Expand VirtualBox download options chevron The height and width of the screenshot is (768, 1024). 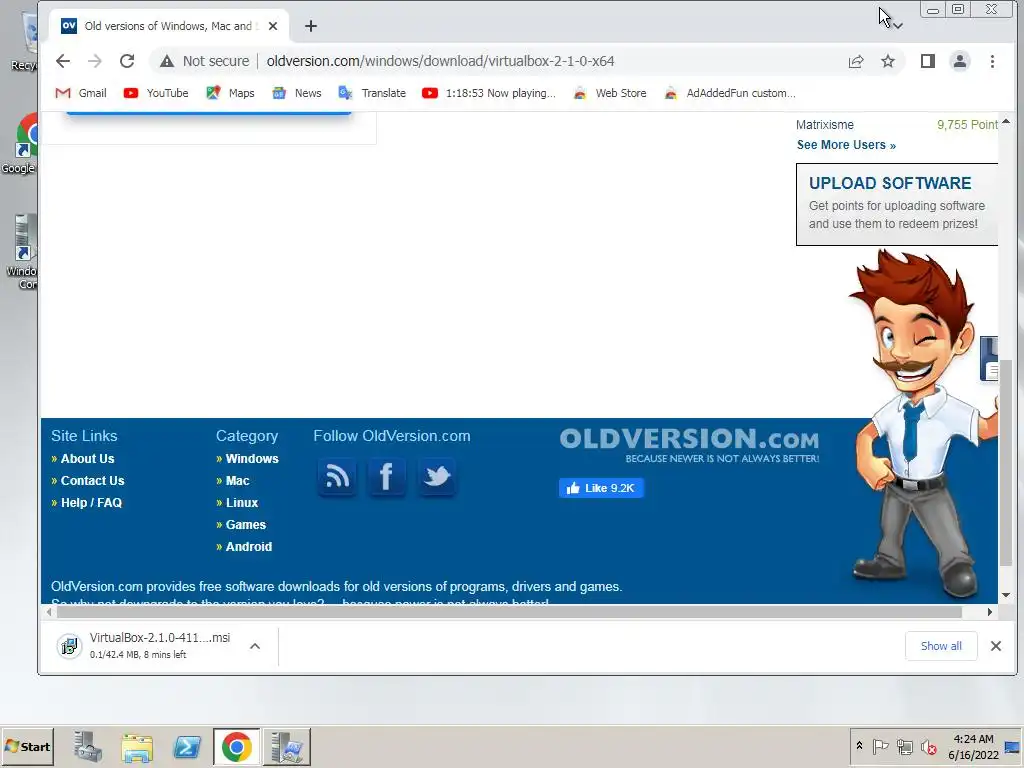click(x=255, y=647)
